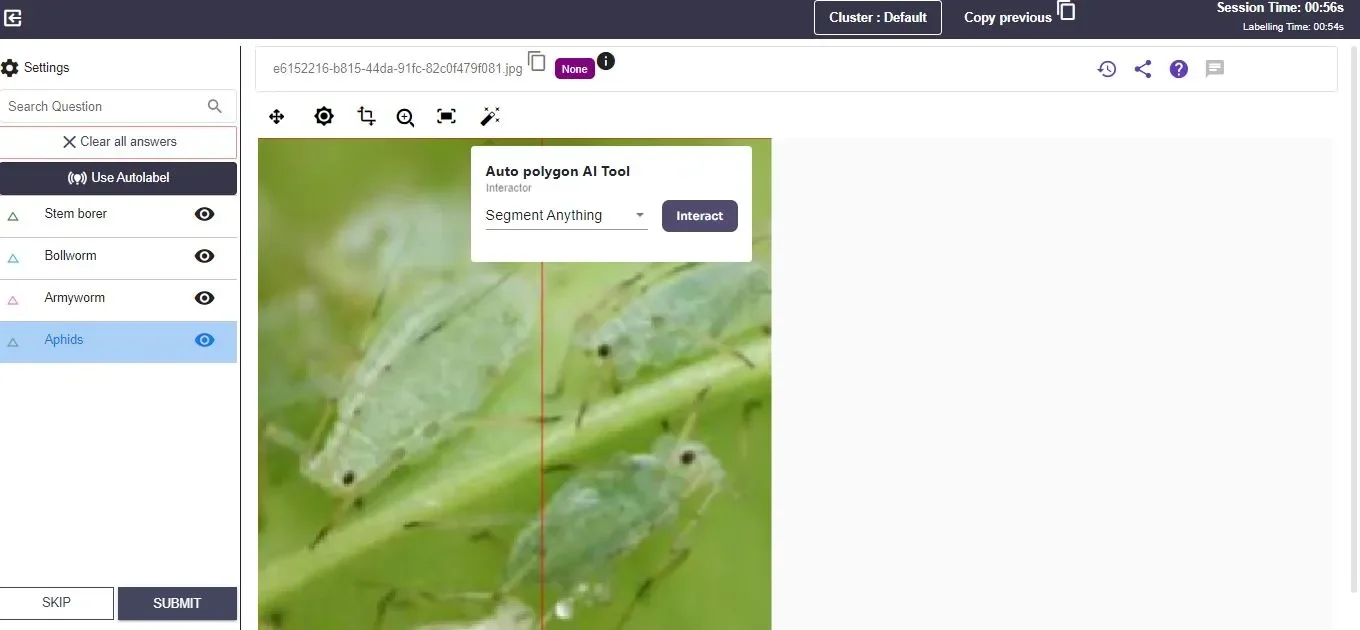Screen dimensions: 1360x630
Task: Choose the Stem borer class
Action: pyautogui.click(x=75, y=214)
